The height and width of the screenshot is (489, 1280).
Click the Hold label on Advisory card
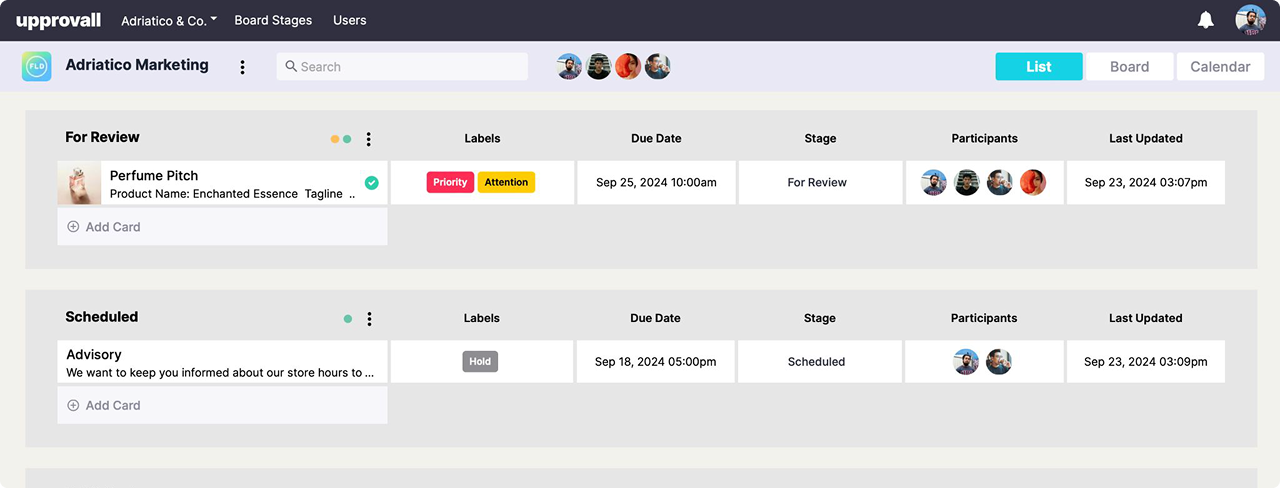coord(480,361)
